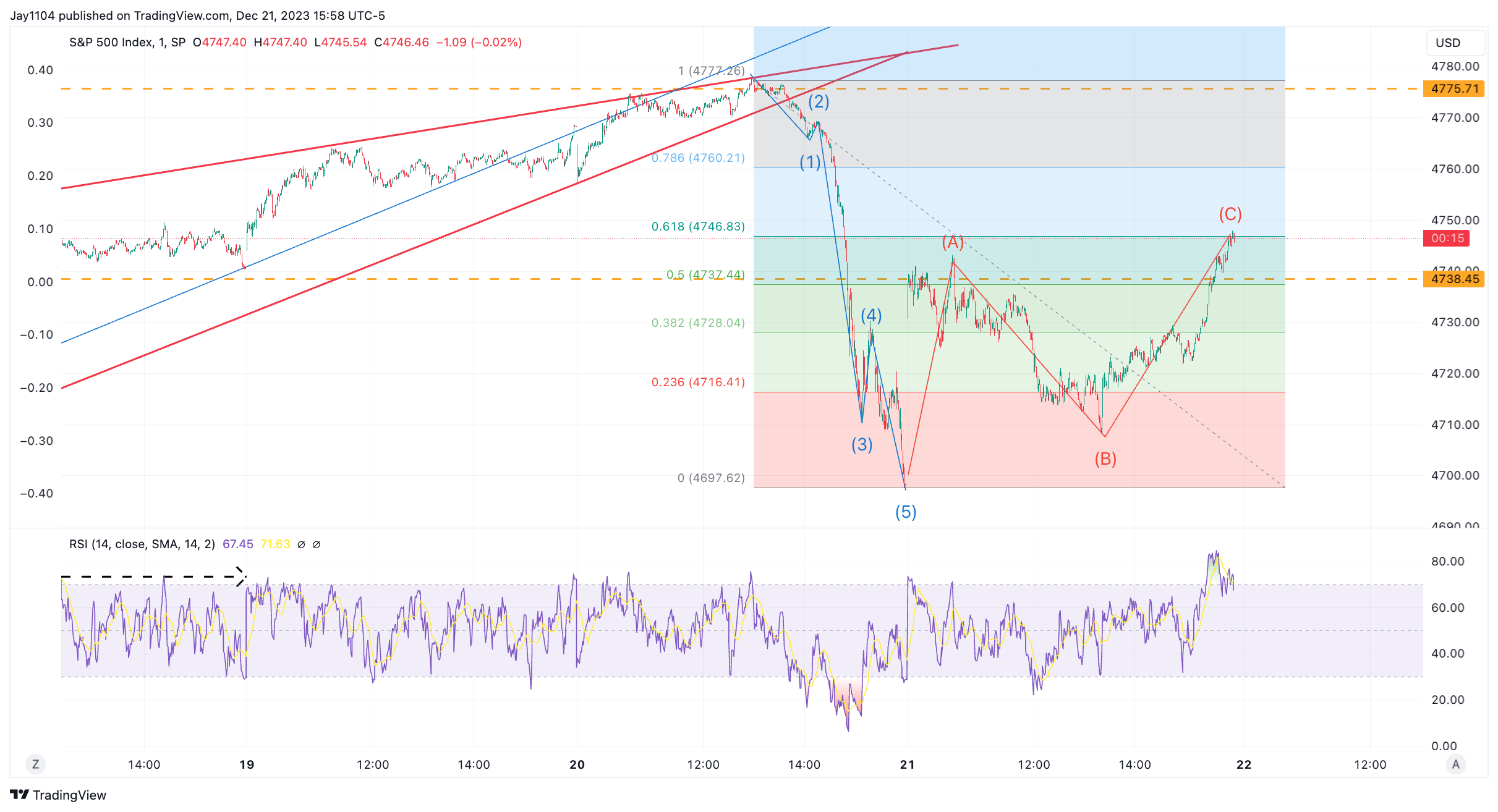The height and width of the screenshot is (812, 1498).
Task: Click the TradingView logo at bottom left
Action: 58,795
